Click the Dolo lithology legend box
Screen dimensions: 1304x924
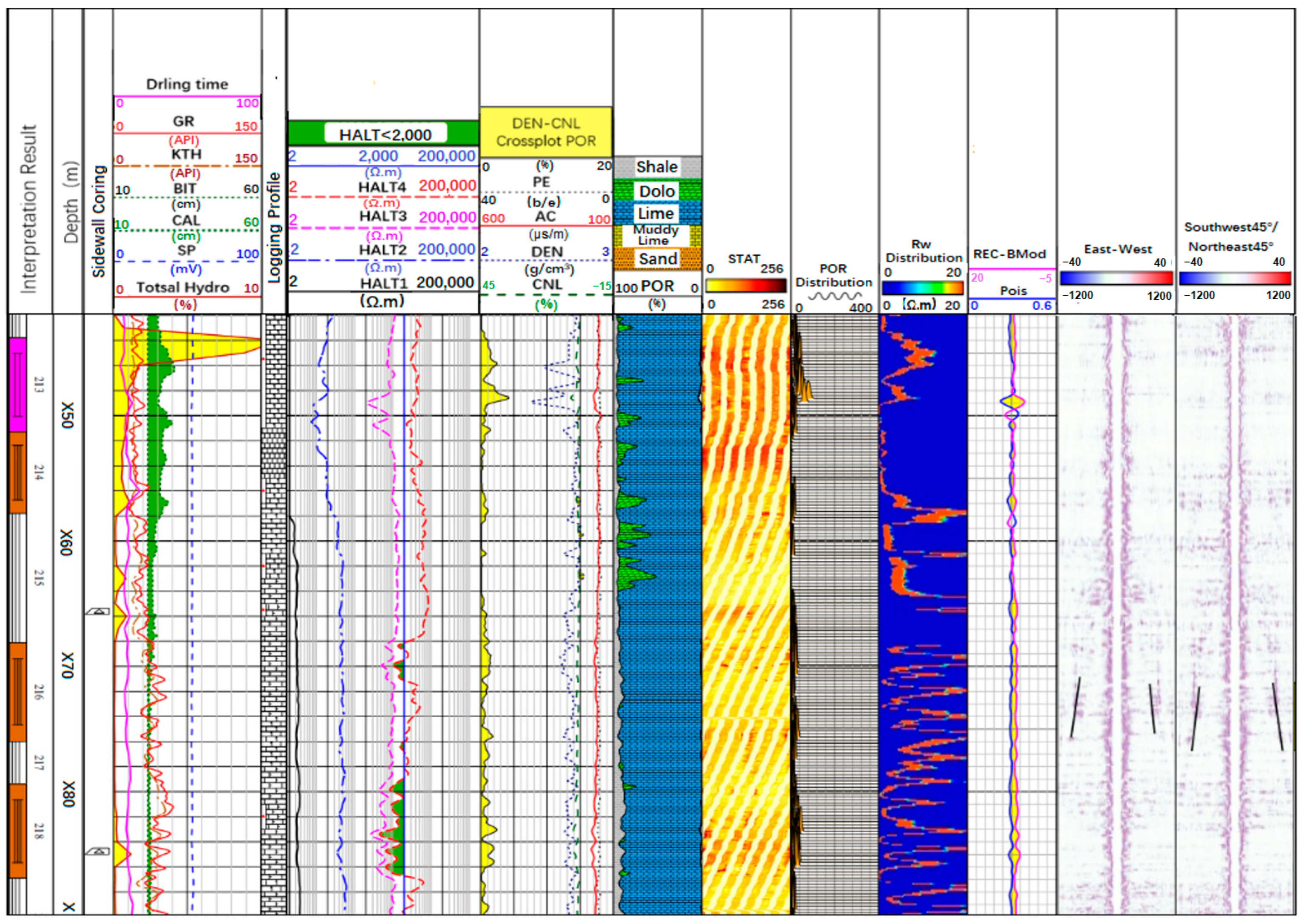(x=657, y=191)
